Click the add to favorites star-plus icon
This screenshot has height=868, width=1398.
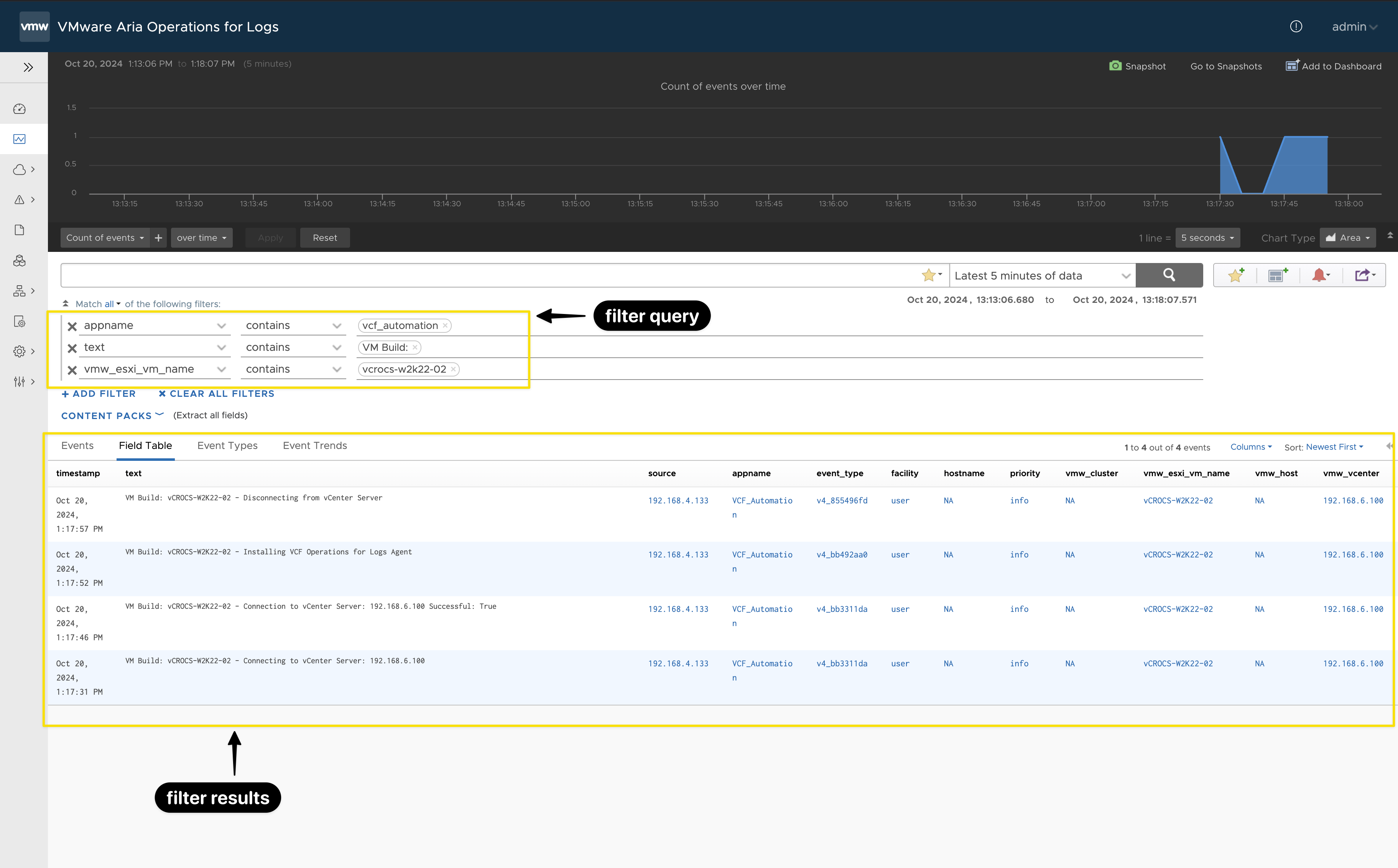tap(1235, 276)
